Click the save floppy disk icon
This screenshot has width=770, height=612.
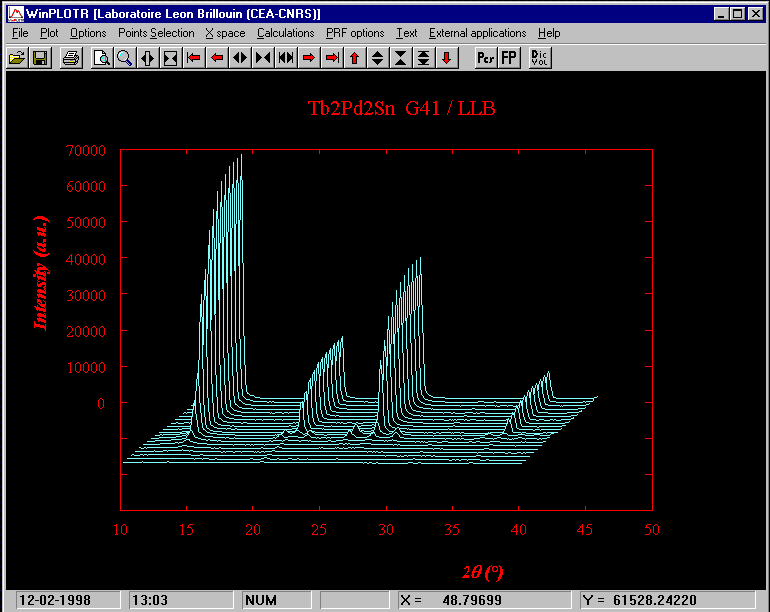(40, 58)
